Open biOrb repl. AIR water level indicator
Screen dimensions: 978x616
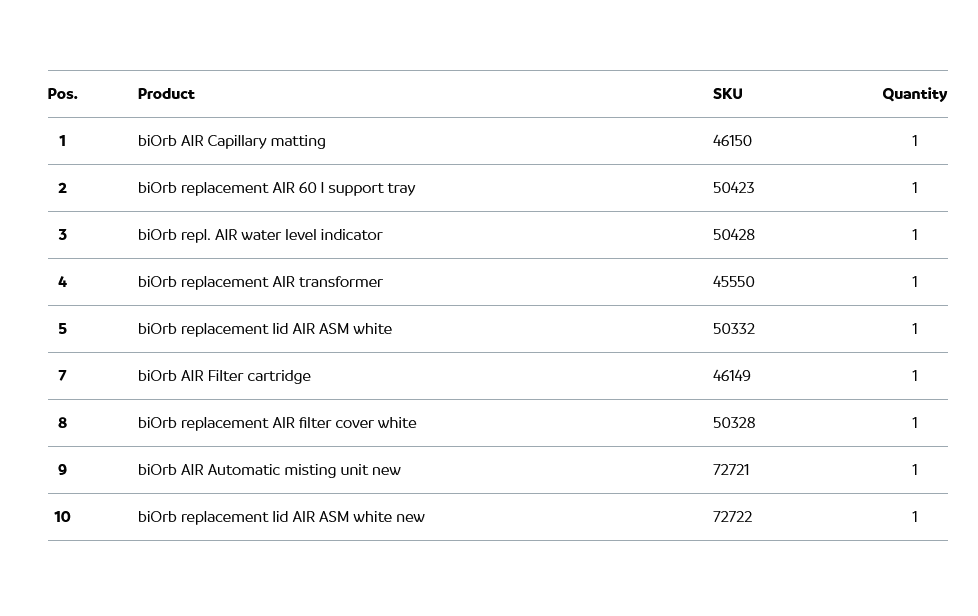[x=260, y=235]
